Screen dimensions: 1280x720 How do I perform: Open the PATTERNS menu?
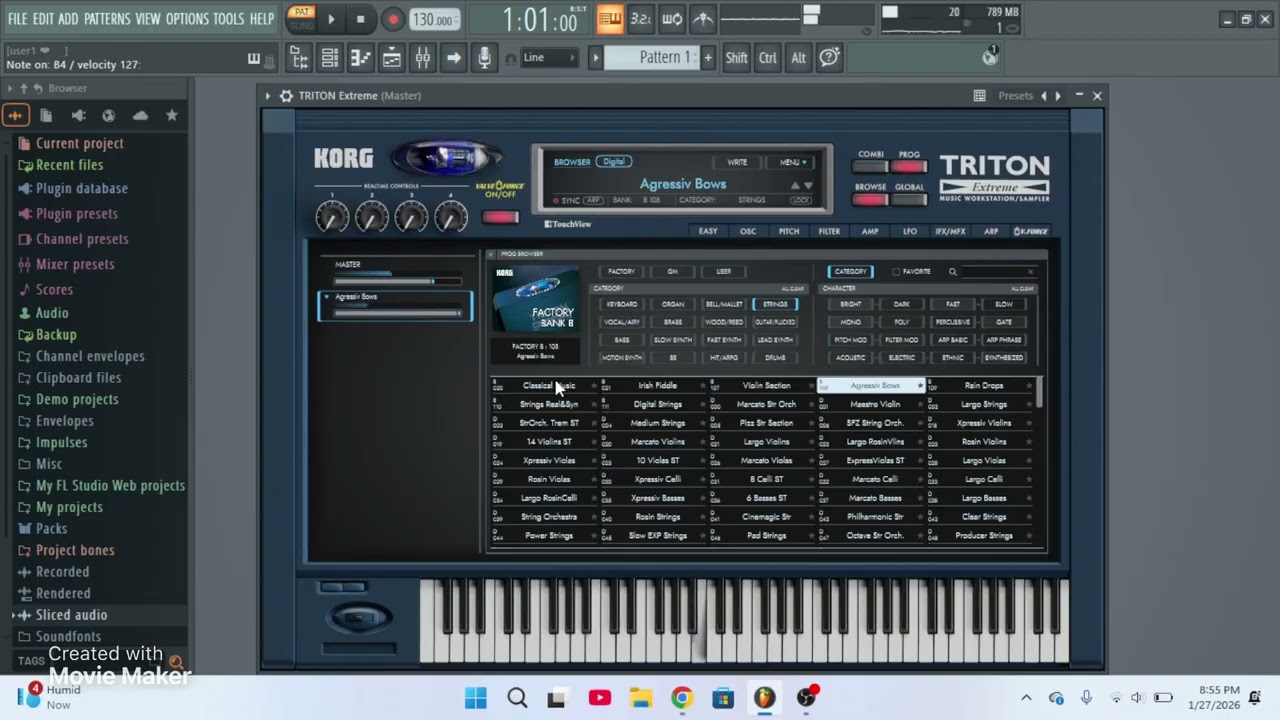pos(106,19)
